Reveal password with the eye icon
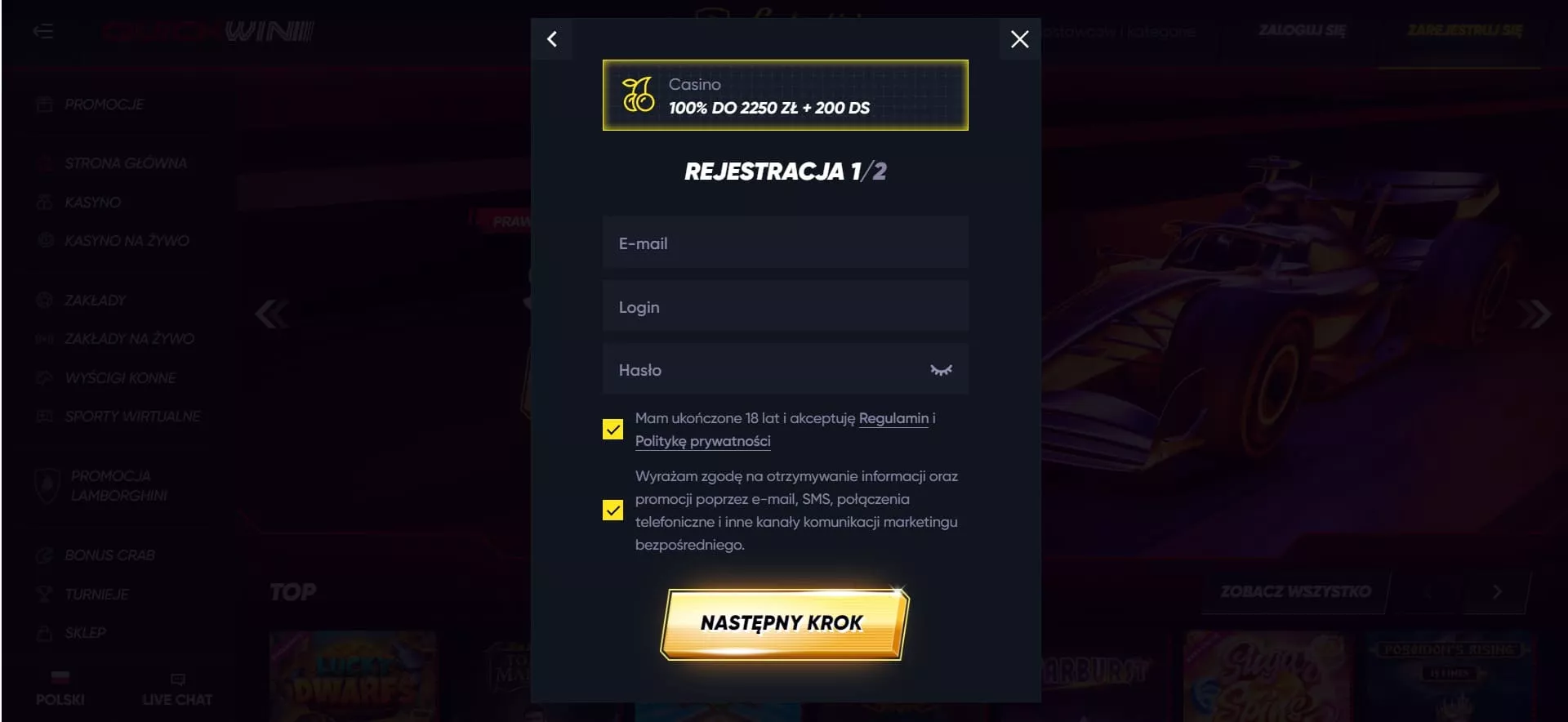1568x722 pixels. 941,370
